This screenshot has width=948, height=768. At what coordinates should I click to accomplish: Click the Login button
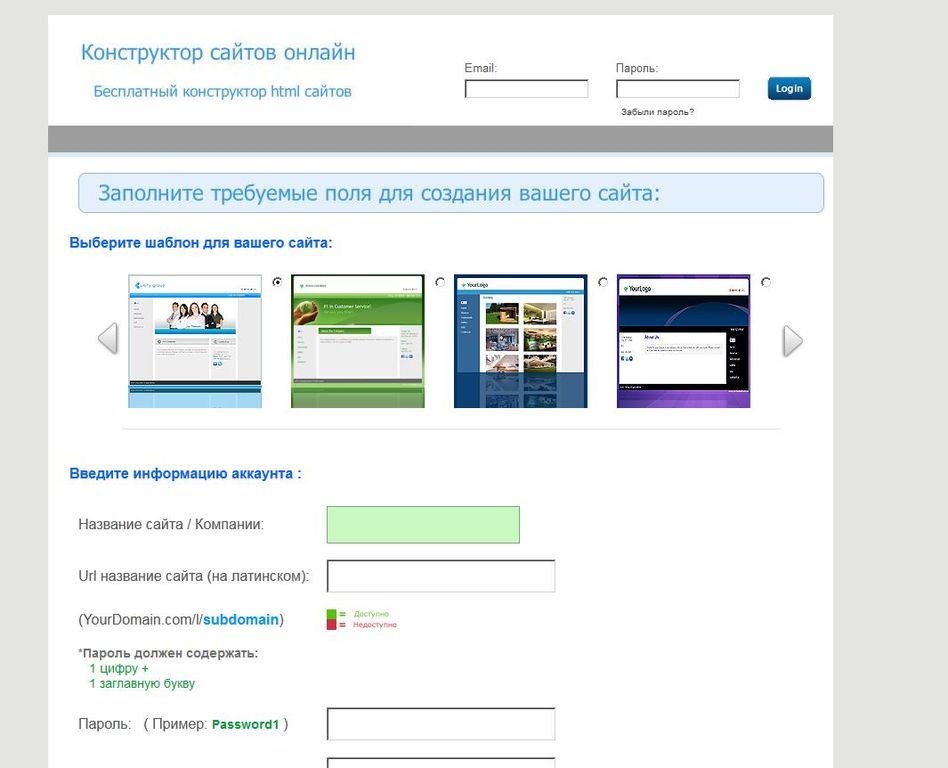pyautogui.click(x=789, y=88)
